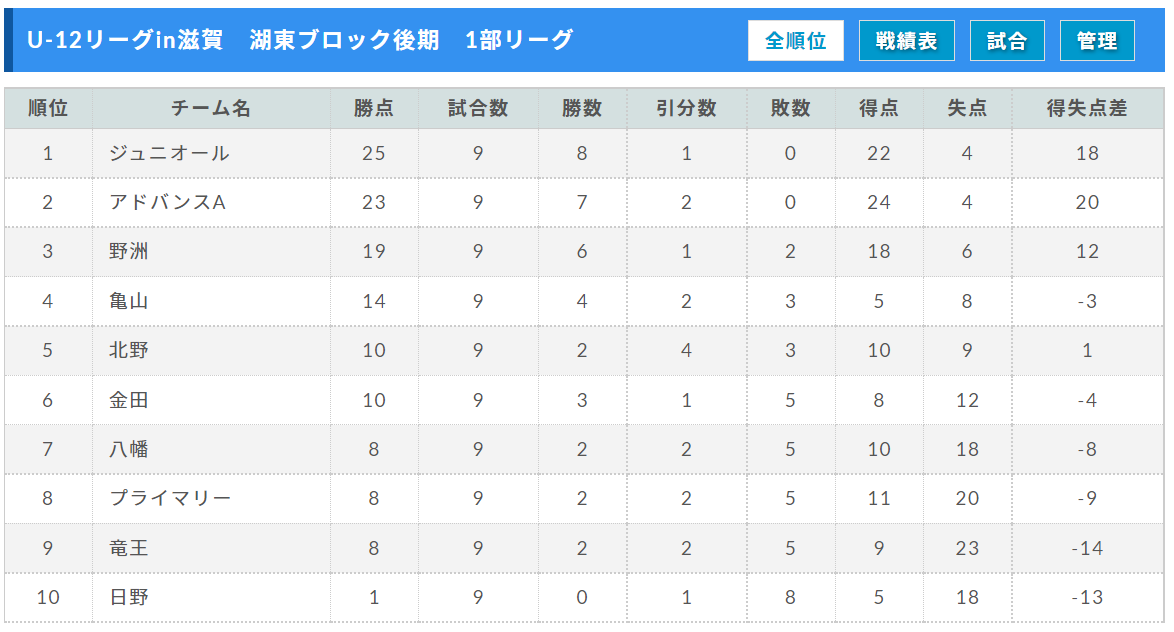Select the 全順位 tab
Viewport: 1174px width, 632px height.
pos(795,40)
